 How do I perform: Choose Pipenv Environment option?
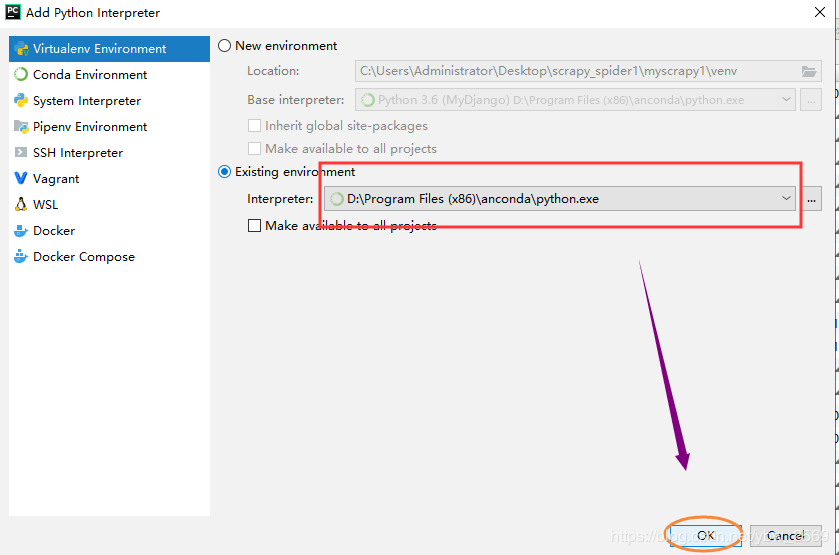[x=110, y=127]
